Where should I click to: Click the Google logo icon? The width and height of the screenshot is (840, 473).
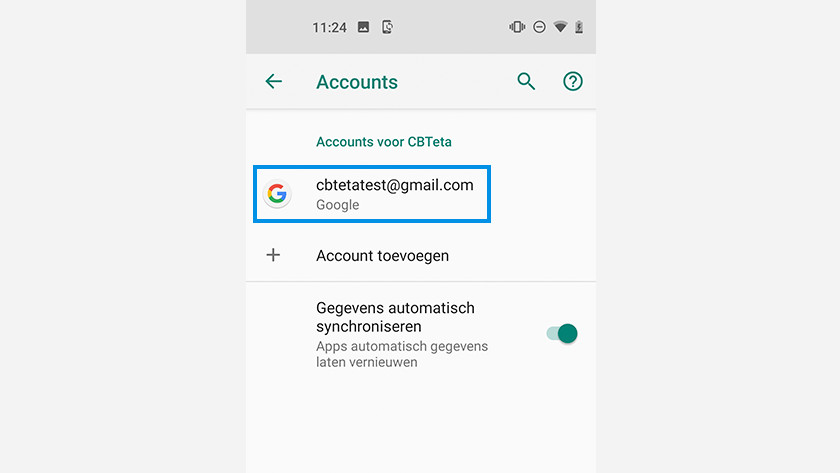point(277,193)
